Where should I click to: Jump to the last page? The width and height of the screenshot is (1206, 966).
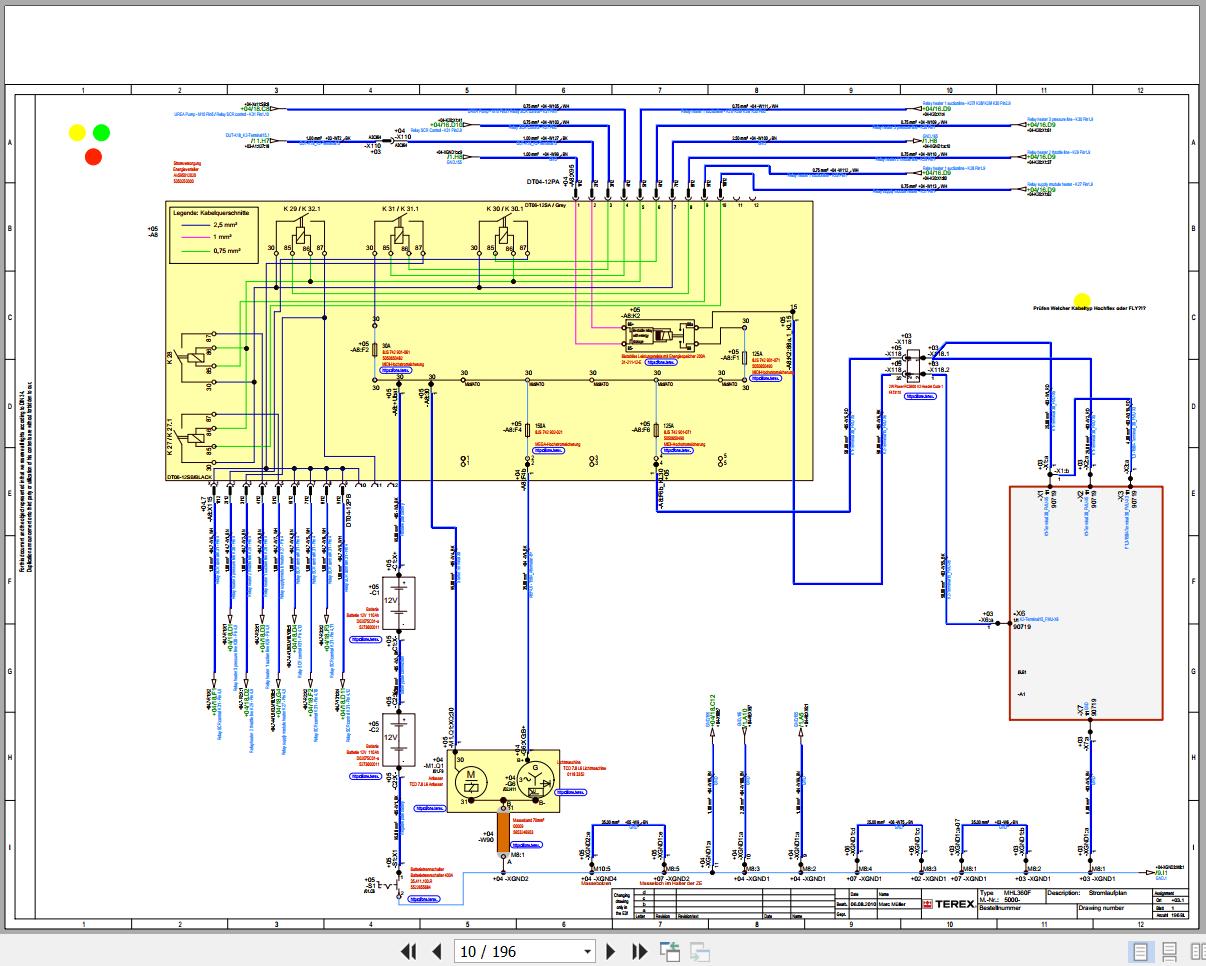coord(639,951)
